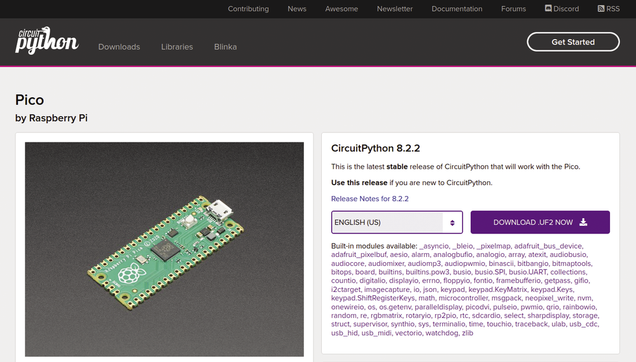Visit the Forums link
636x362 pixels.
point(514,9)
